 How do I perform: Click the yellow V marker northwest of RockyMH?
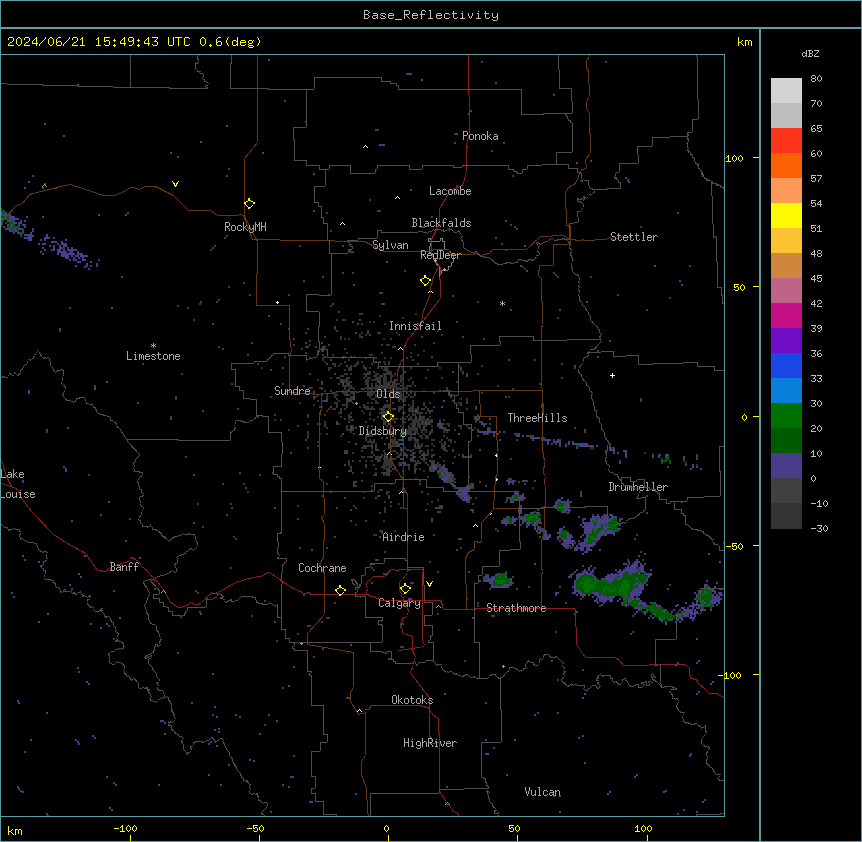point(175,184)
